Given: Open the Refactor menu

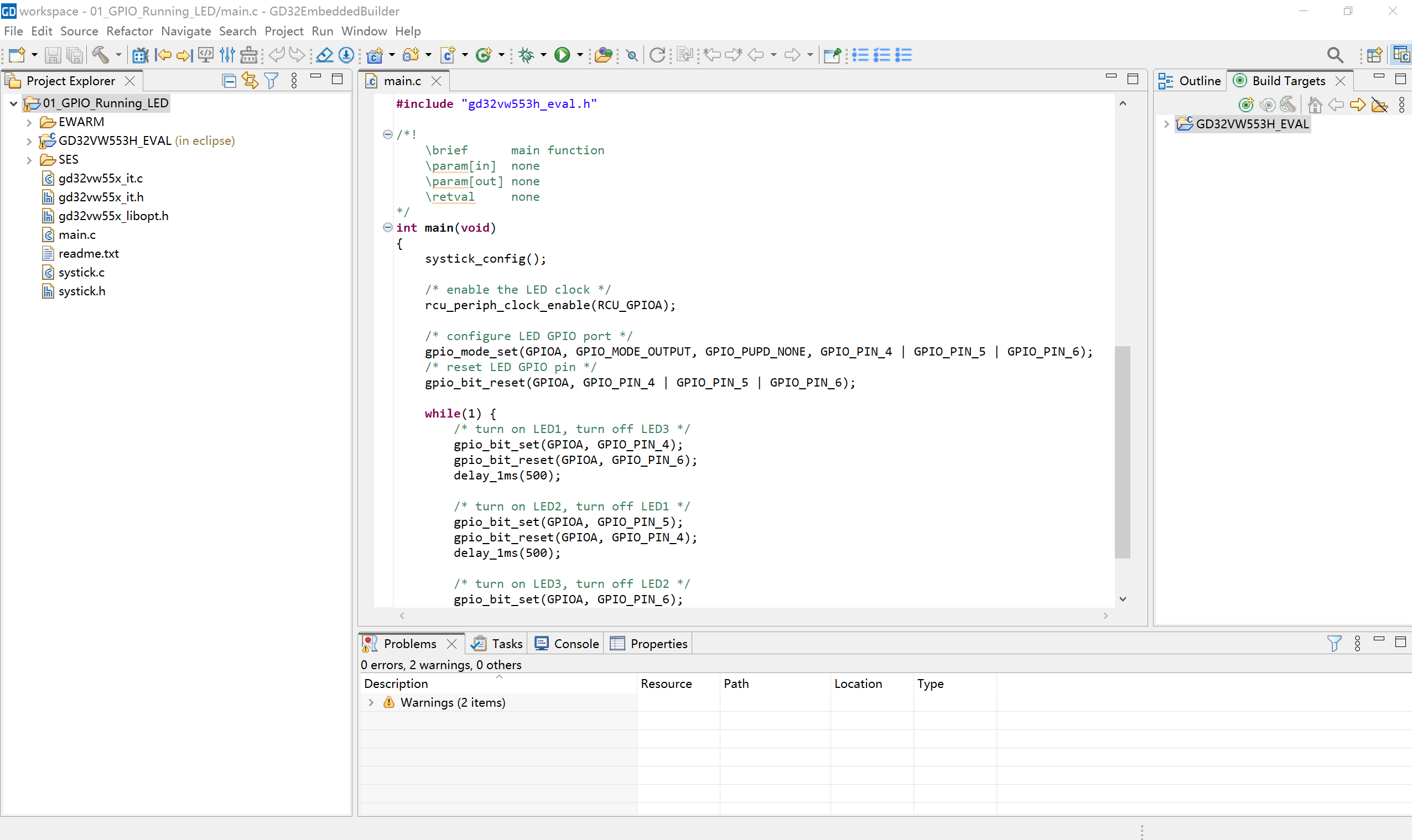Looking at the screenshot, I should coord(129,31).
